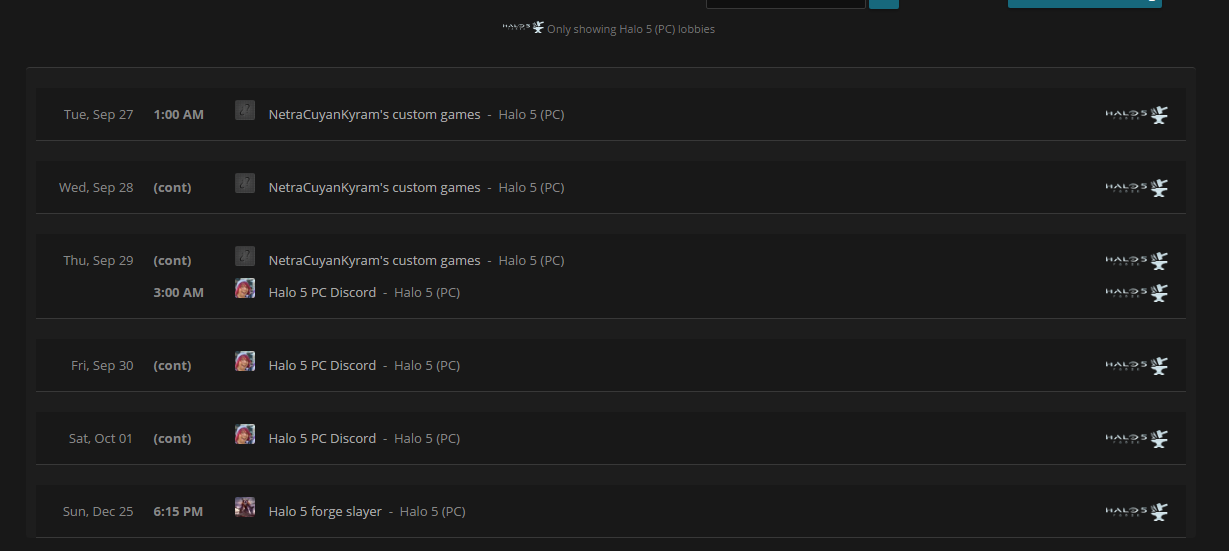
Task: Click Halo 5 (PC) link in the 3:00 AM Discord row
Action: 427,293
